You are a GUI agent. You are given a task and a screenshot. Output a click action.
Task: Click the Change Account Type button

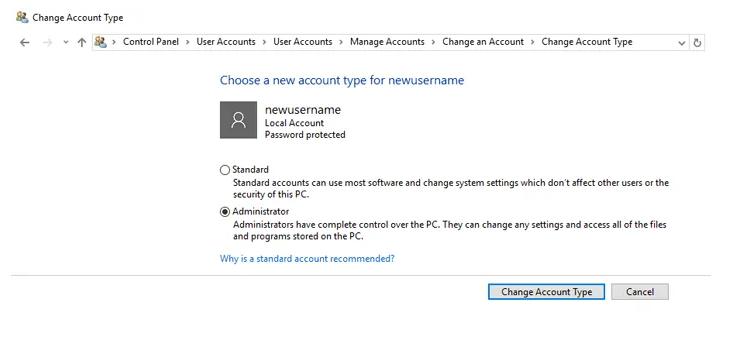pos(546,292)
